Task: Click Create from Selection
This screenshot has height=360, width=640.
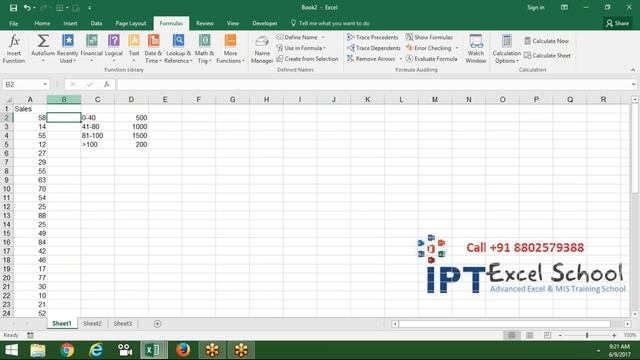Action: click(x=307, y=59)
